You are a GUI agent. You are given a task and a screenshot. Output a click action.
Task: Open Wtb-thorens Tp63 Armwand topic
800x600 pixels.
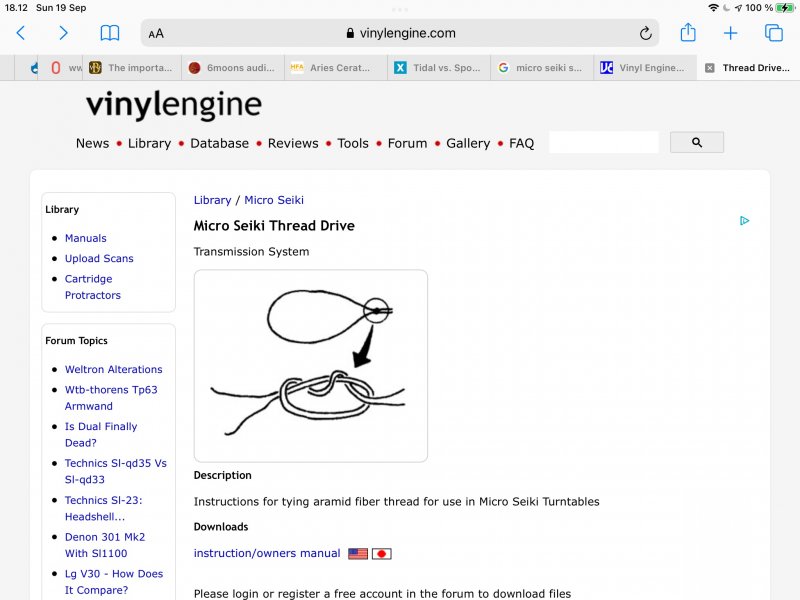click(x=111, y=398)
